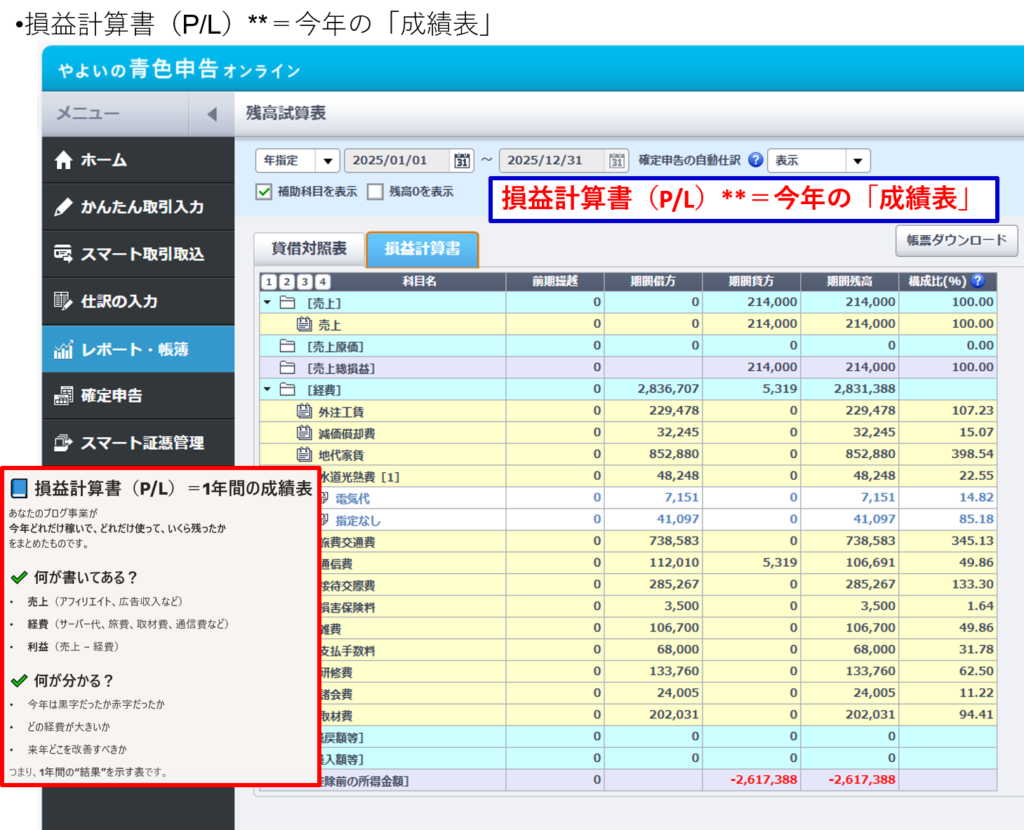Viewport: 1024px width, 830px height.
Task: Collapse the [売上] tree group
Action: click(x=267, y=302)
